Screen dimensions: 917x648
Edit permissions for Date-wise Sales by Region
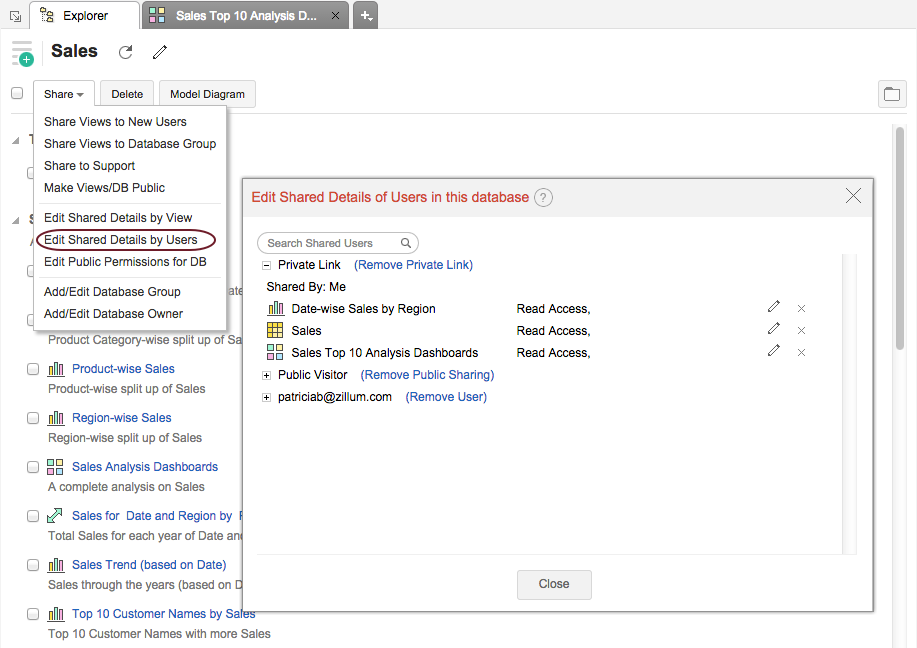click(x=773, y=308)
